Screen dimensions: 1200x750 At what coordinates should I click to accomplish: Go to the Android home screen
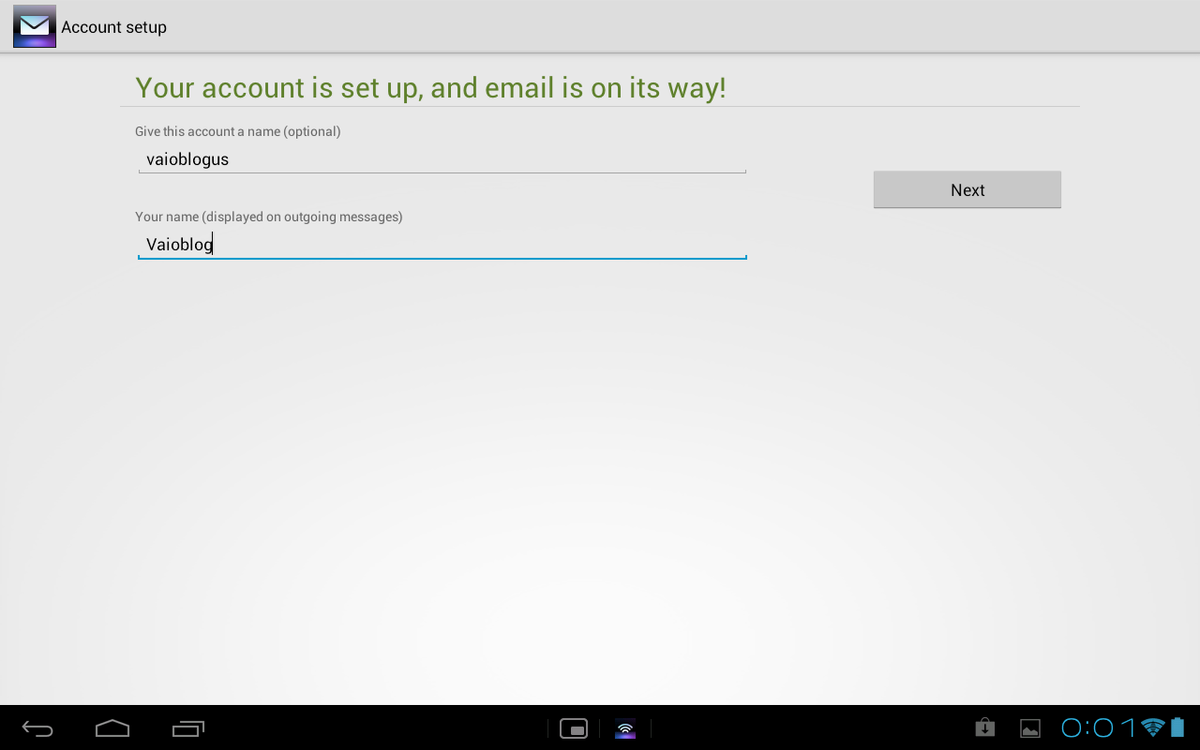(x=112, y=728)
